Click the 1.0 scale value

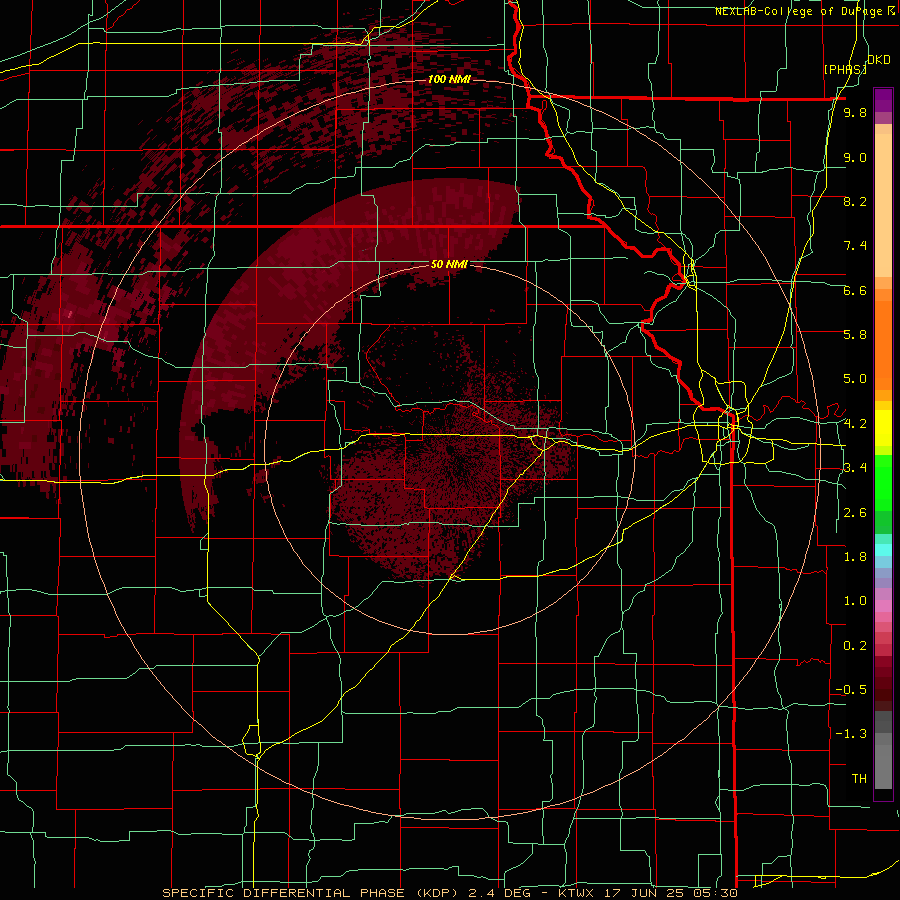click(x=855, y=601)
